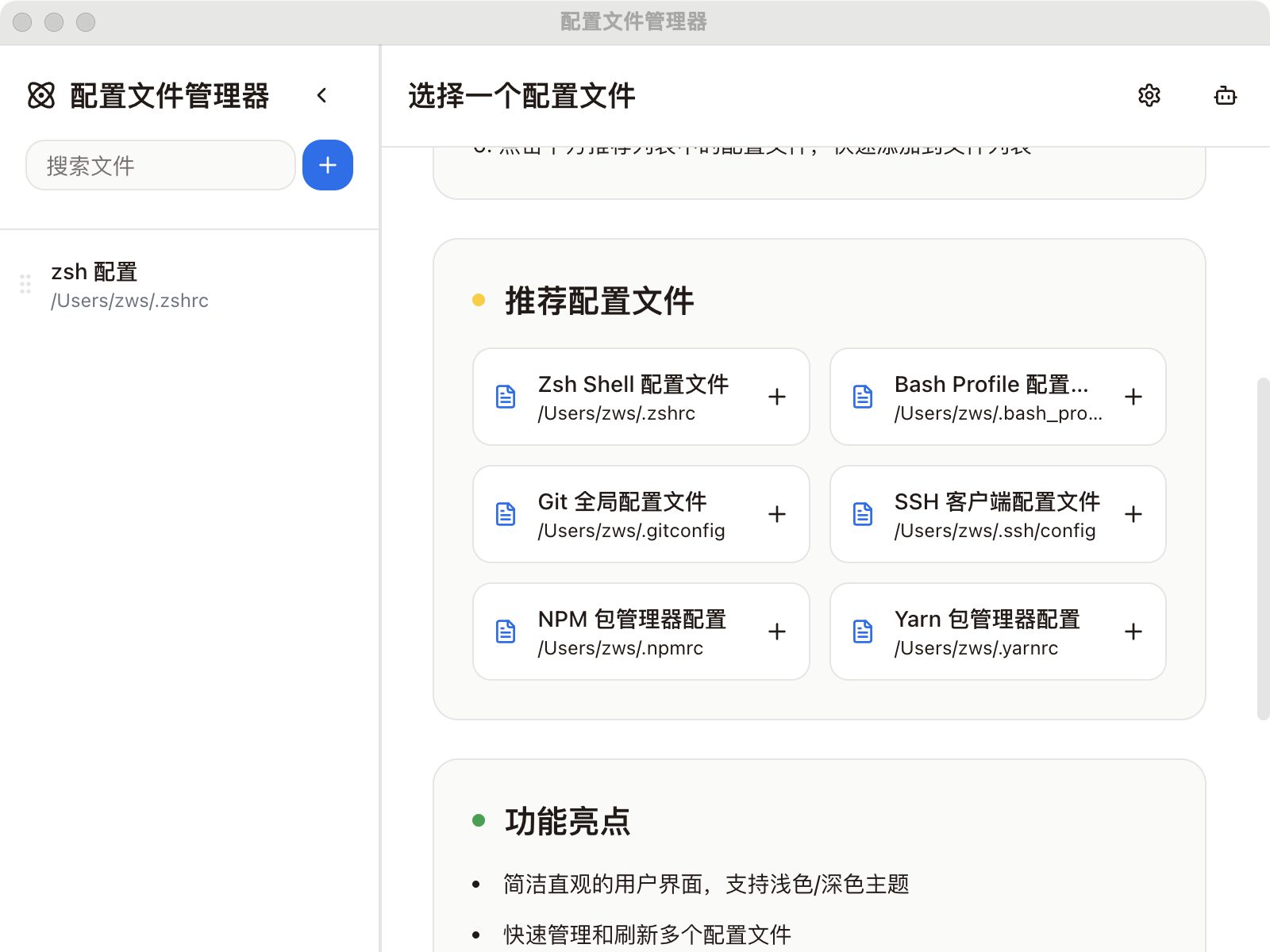Click the blue plus add file button
1270x952 pixels.
(328, 165)
